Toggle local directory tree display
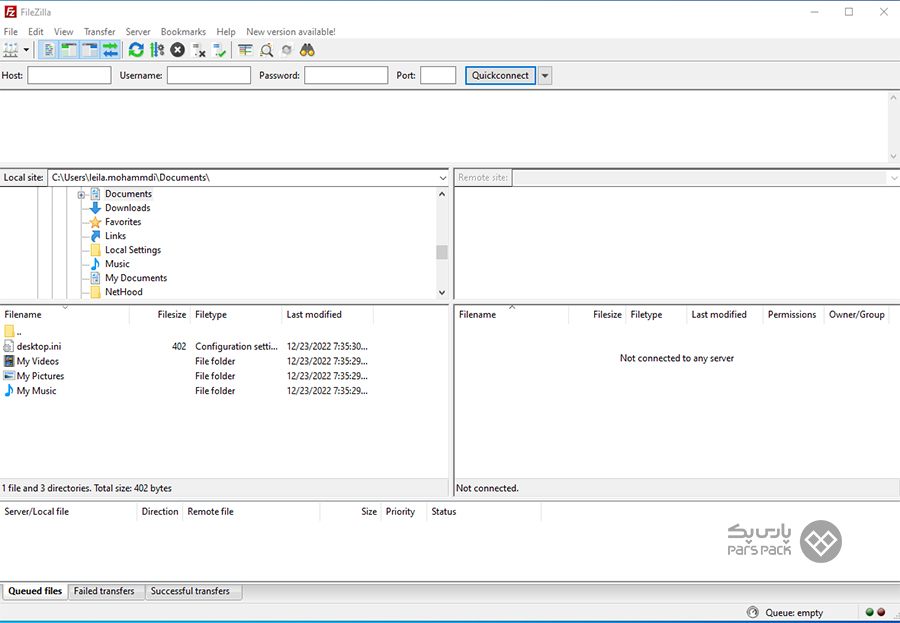The height and width of the screenshot is (623, 900). [x=69, y=51]
